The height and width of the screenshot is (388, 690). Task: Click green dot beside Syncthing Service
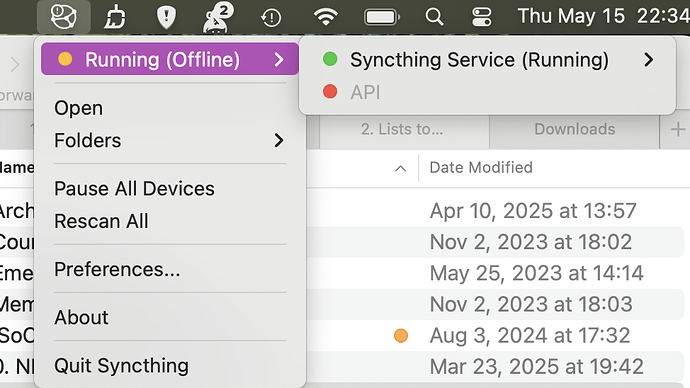330,59
